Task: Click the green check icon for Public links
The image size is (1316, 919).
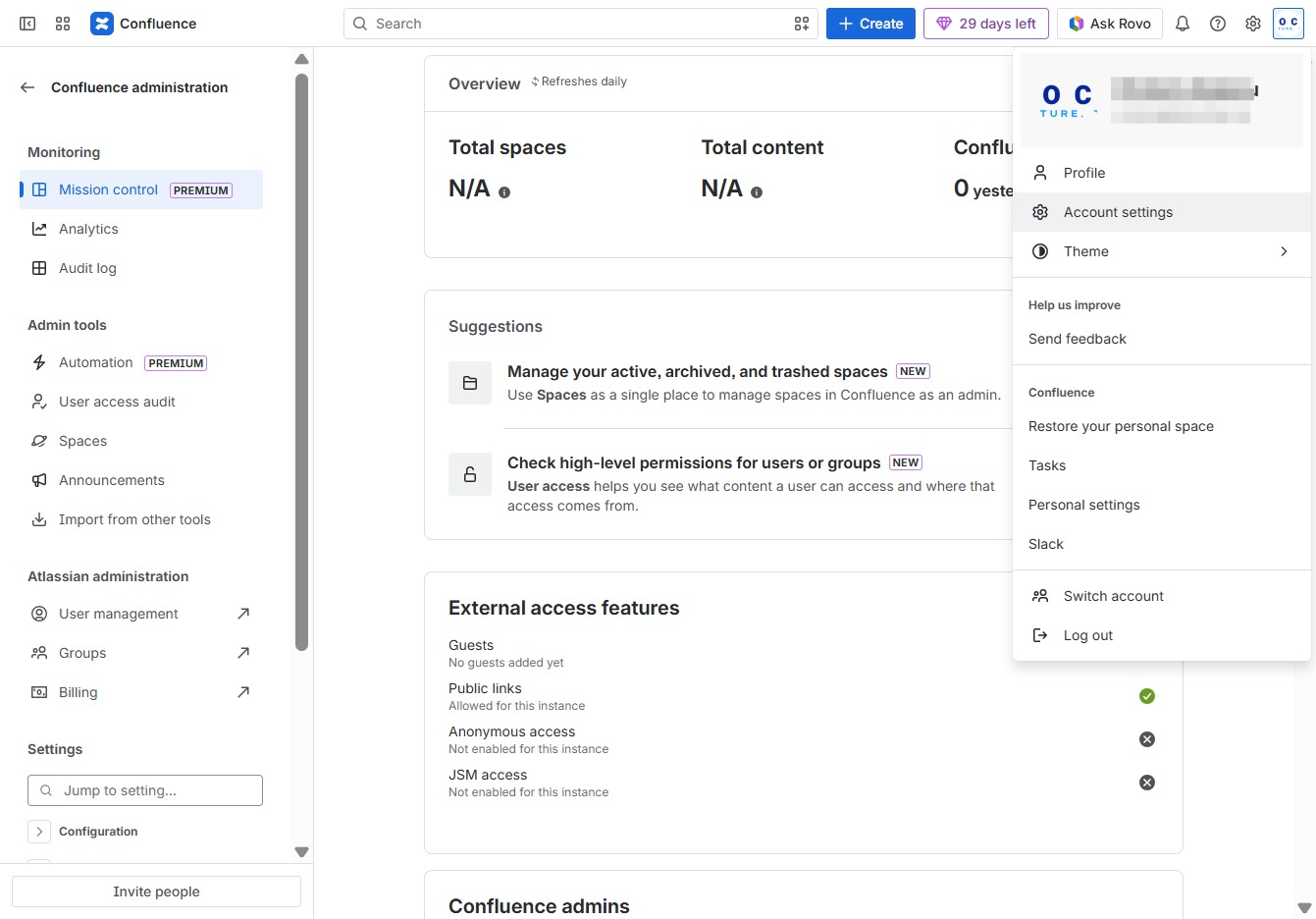Action: tap(1147, 696)
